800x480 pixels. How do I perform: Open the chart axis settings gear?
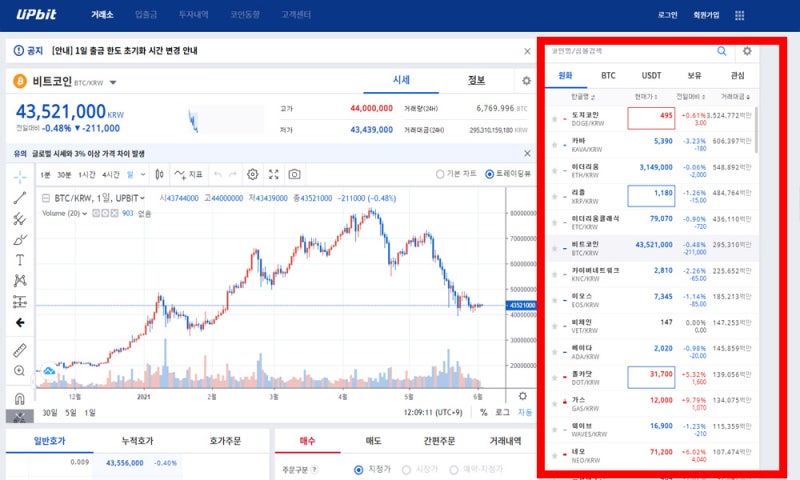tap(522, 396)
